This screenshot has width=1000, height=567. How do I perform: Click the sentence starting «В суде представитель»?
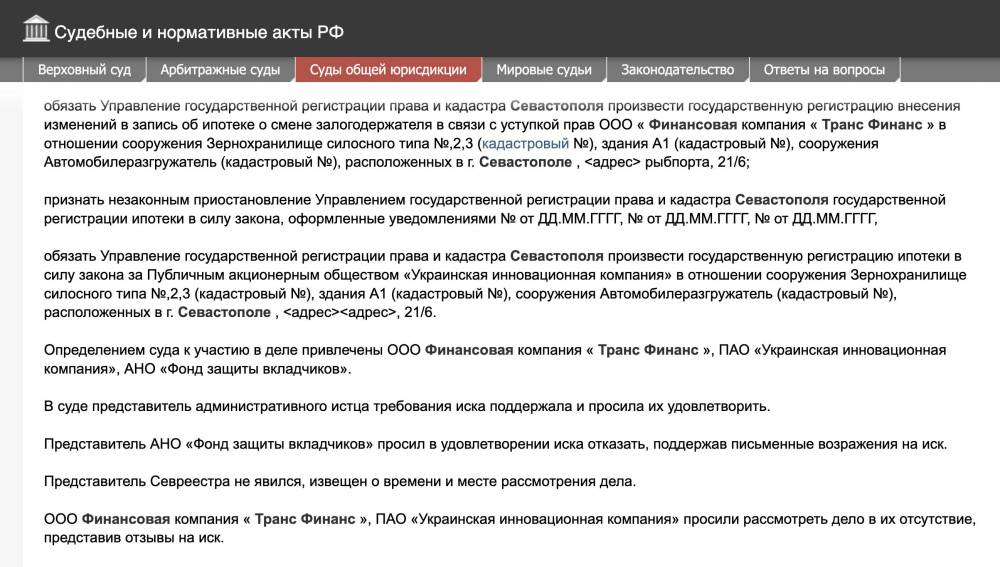click(x=407, y=406)
